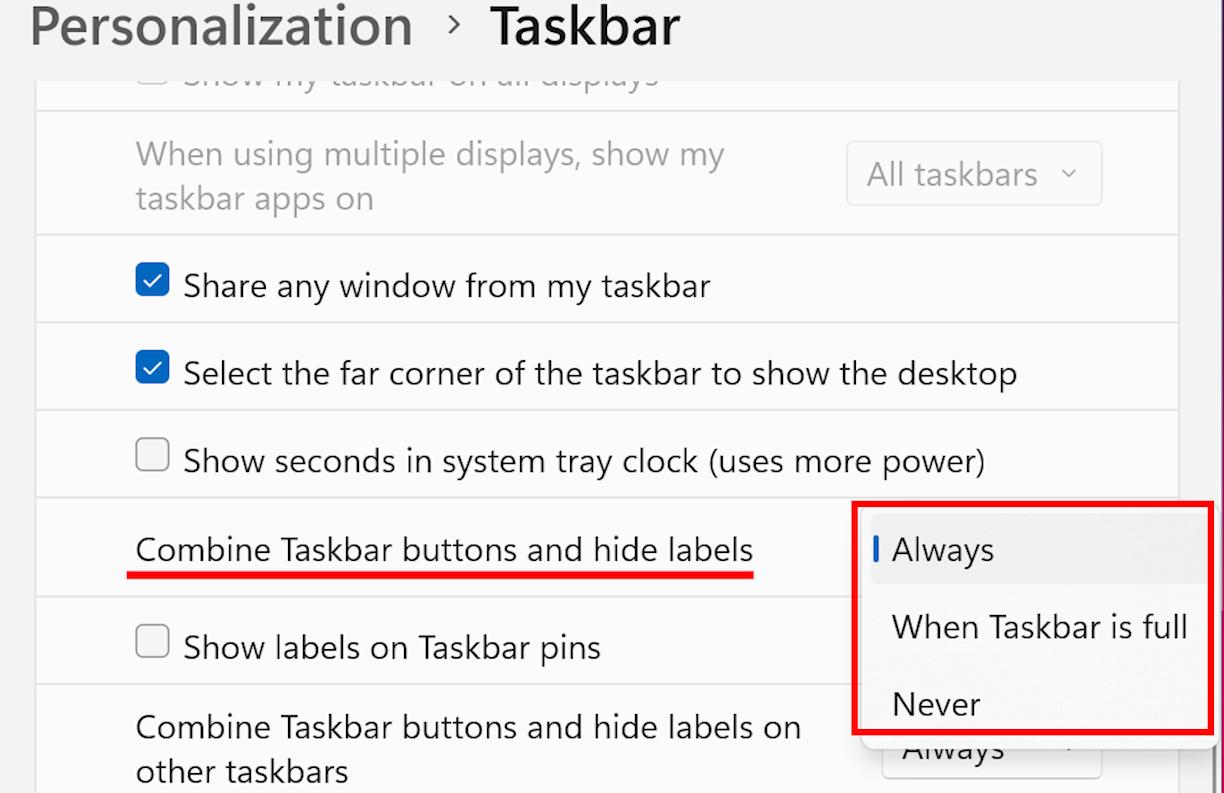Click the breadcrumb chevron after Personalization
Image resolution: width=1224 pixels, height=793 pixels.
(455, 25)
